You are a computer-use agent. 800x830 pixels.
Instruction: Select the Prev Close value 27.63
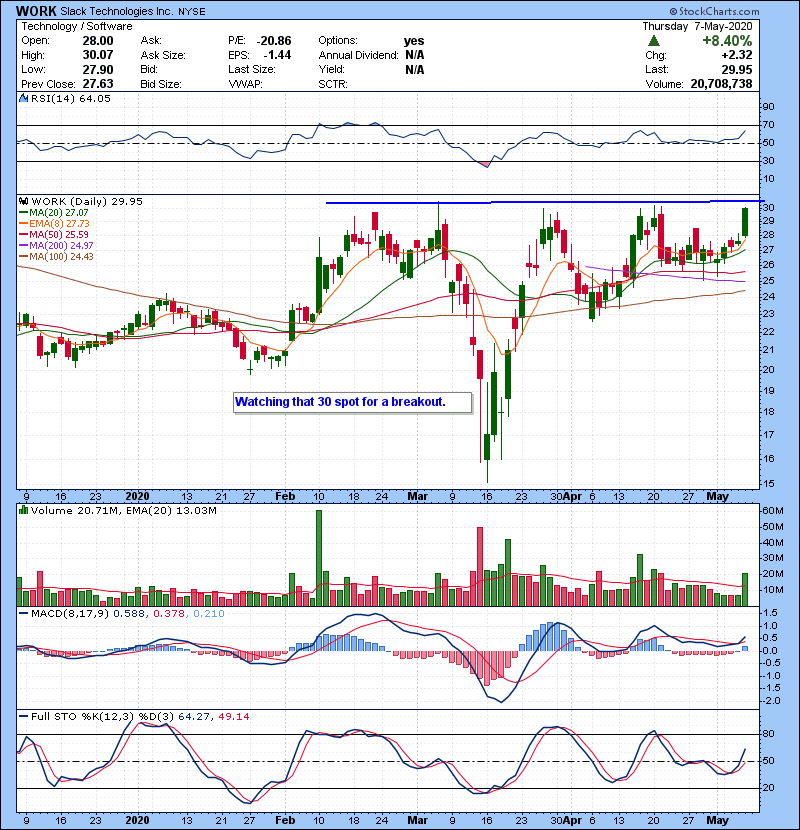(x=98, y=84)
